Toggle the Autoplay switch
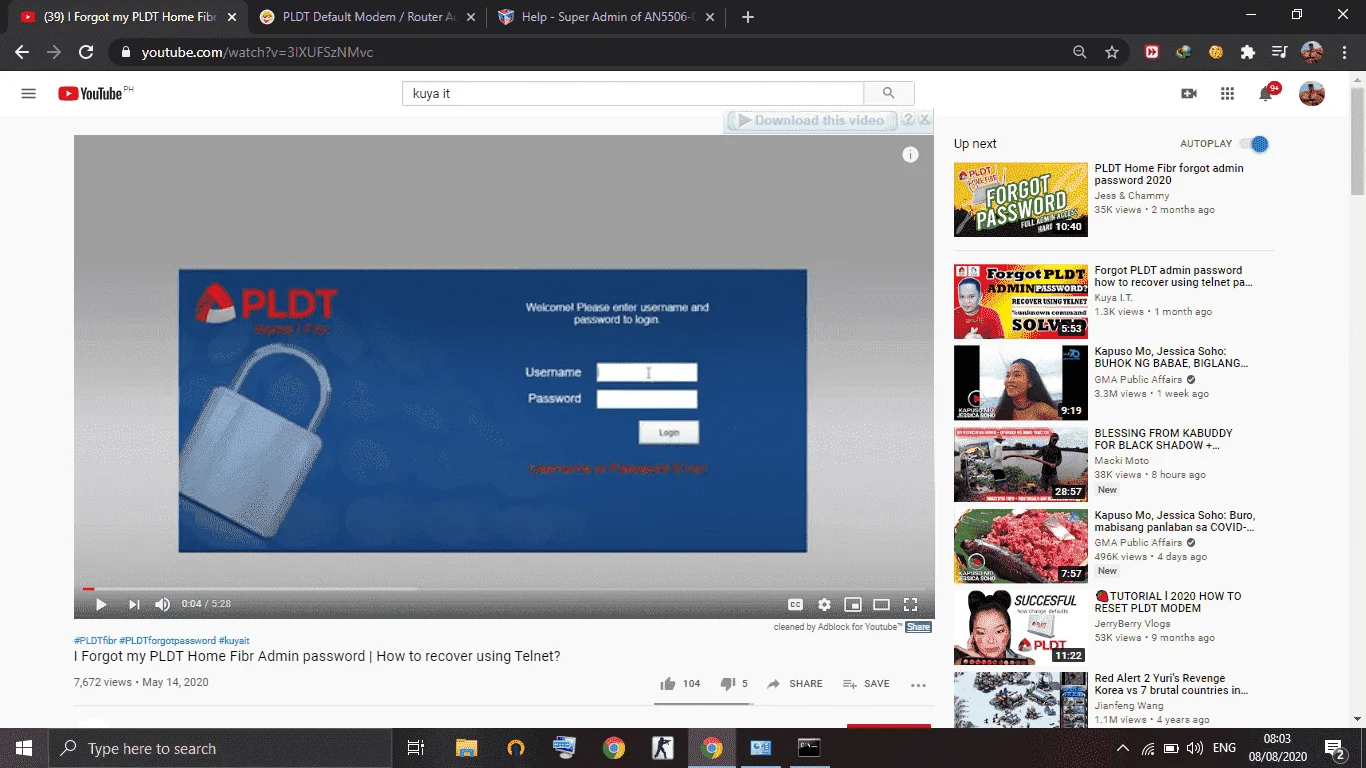 pos(1254,144)
